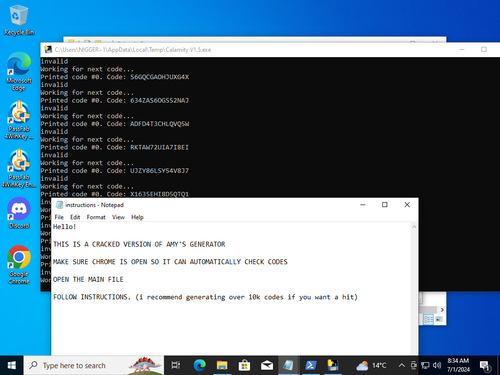The width and height of the screenshot is (500, 375).
Task: Click the Meet Now tray icon
Action: tap(414, 365)
